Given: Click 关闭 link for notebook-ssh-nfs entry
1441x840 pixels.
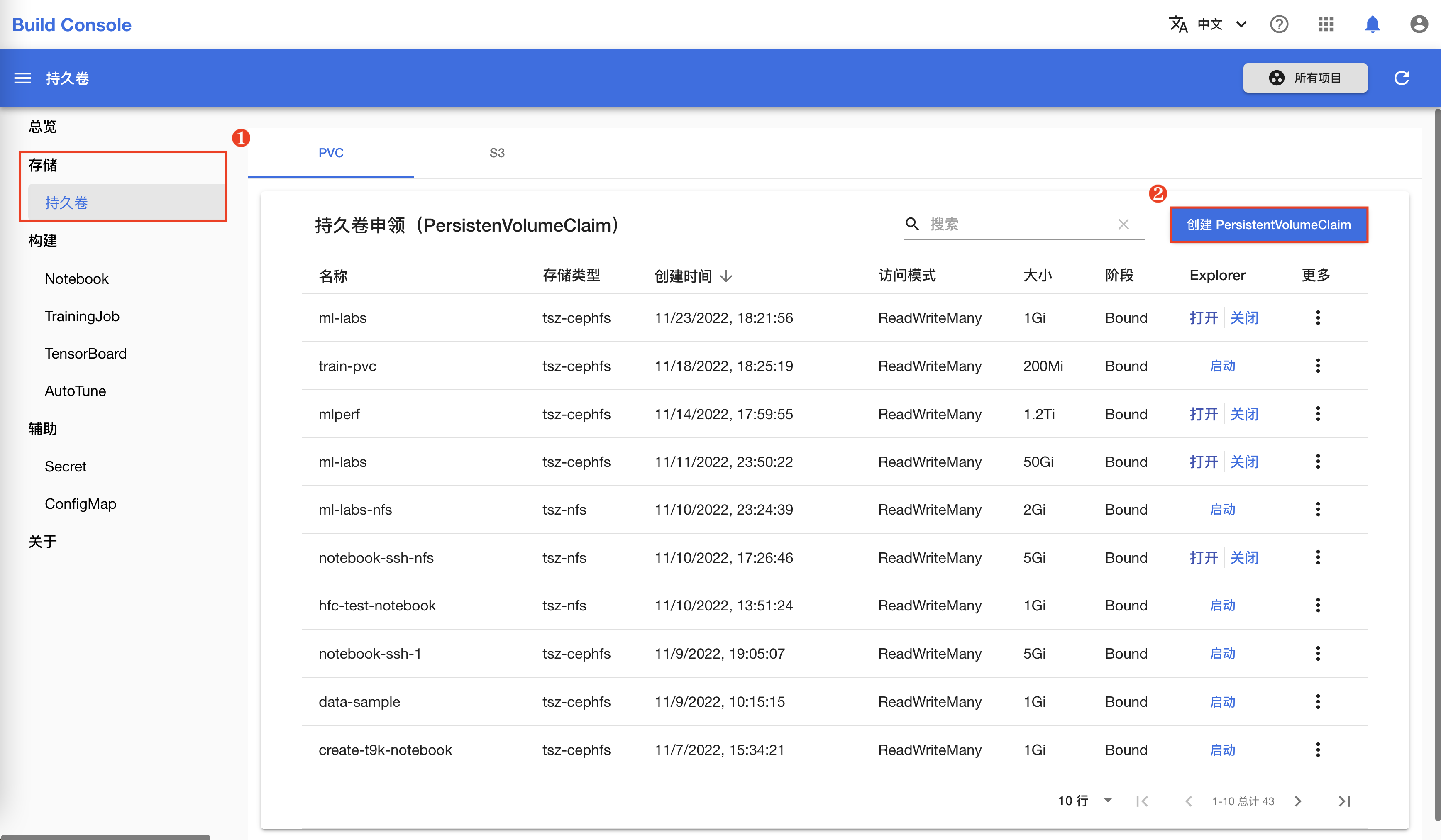Looking at the screenshot, I should 1245,557.
